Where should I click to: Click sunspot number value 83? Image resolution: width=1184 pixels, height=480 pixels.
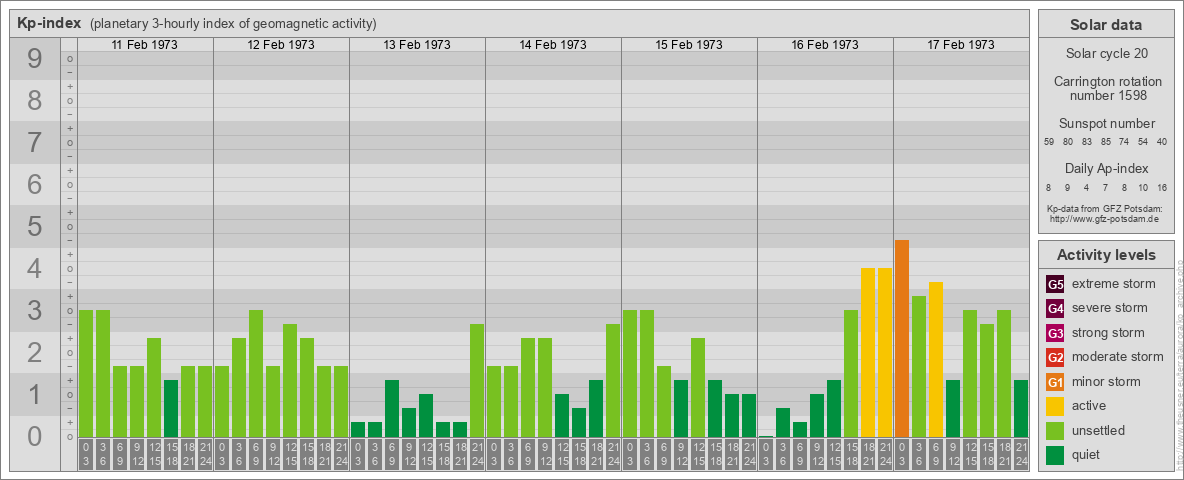1087,142
